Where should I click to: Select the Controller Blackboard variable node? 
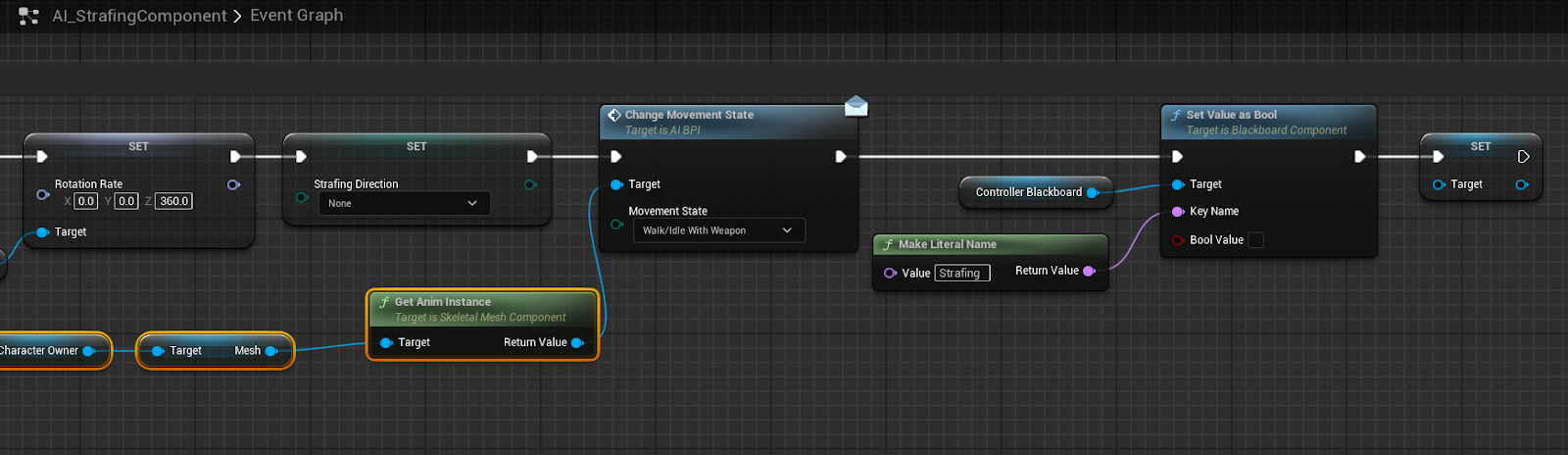[1036, 192]
